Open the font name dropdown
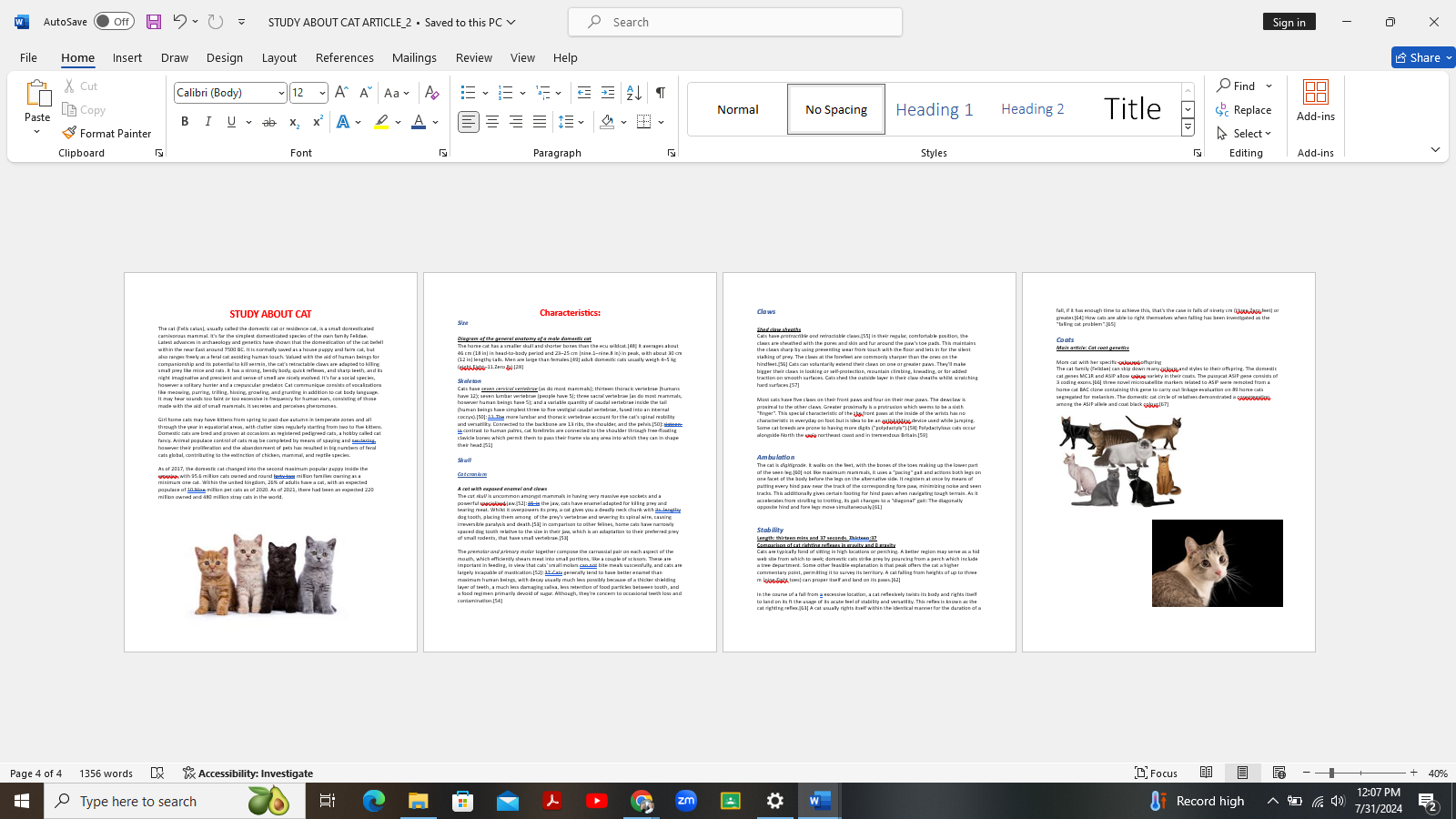This screenshot has height=819, width=1456. click(x=281, y=93)
